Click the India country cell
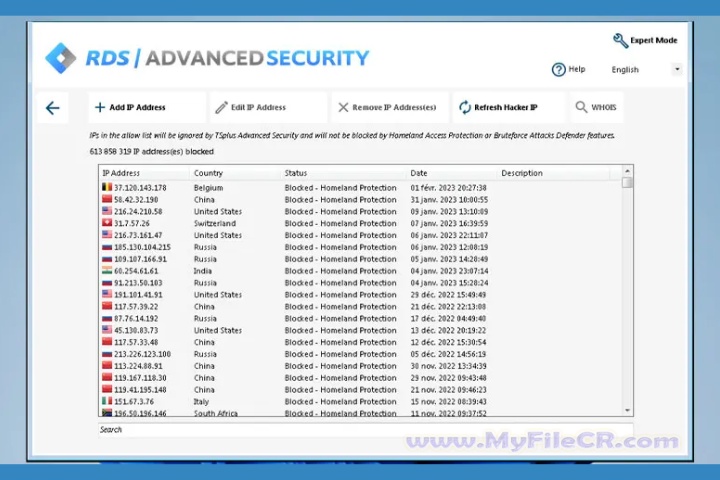Image resolution: width=720 pixels, height=480 pixels. tap(202, 271)
